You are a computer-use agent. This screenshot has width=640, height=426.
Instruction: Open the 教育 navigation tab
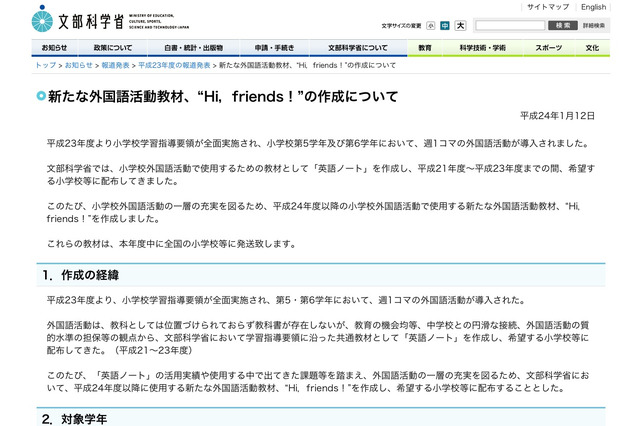click(x=425, y=48)
